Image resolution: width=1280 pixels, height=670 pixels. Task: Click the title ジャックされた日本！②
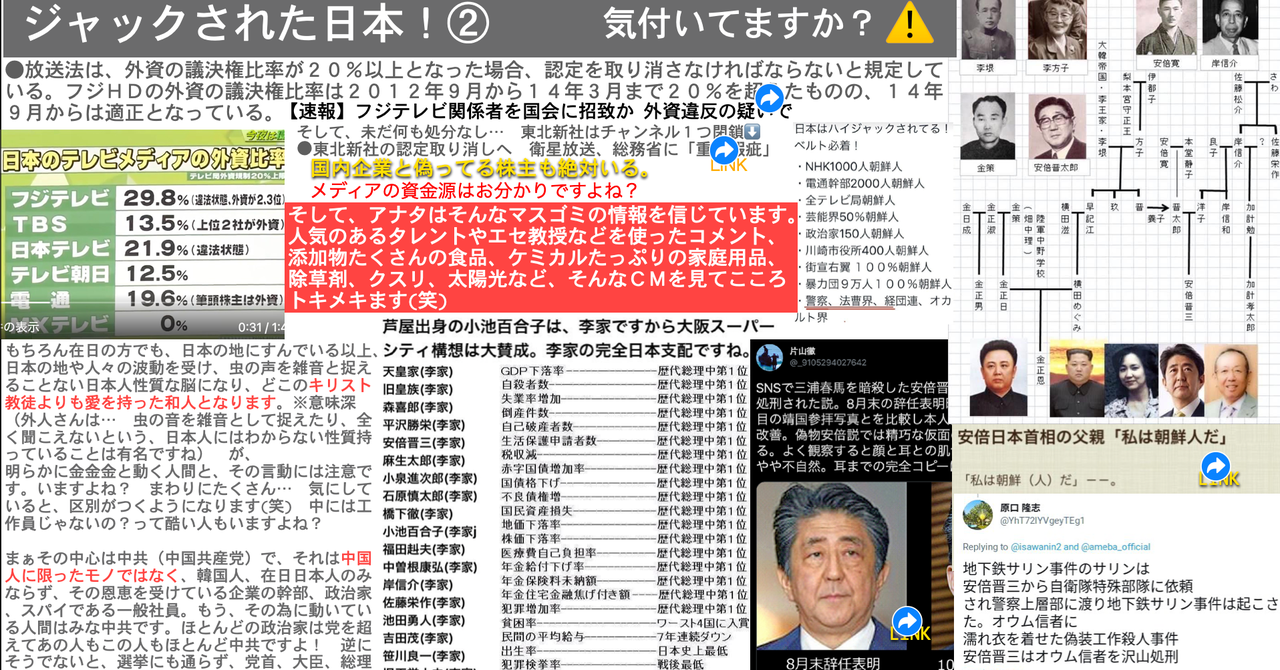click(x=255, y=24)
